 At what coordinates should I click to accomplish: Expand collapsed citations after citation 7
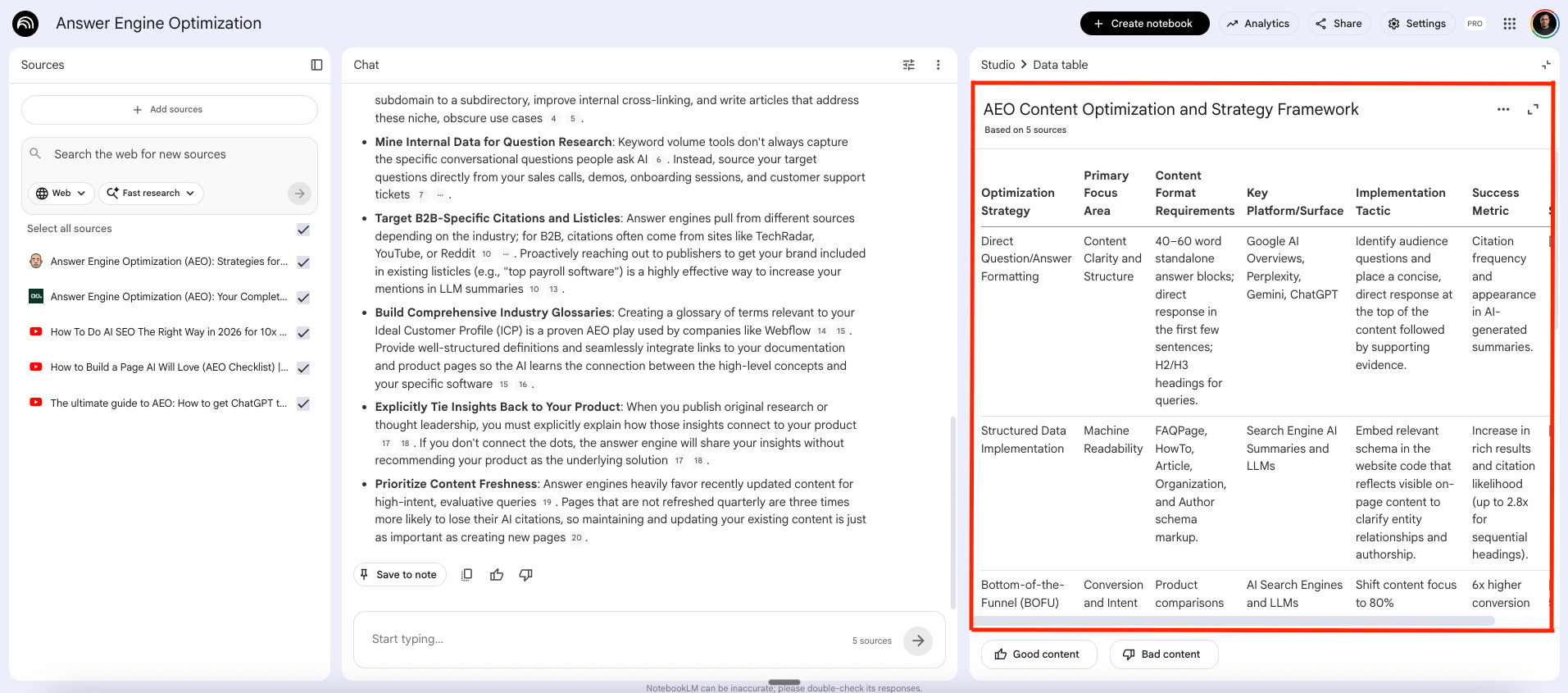(439, 195)
